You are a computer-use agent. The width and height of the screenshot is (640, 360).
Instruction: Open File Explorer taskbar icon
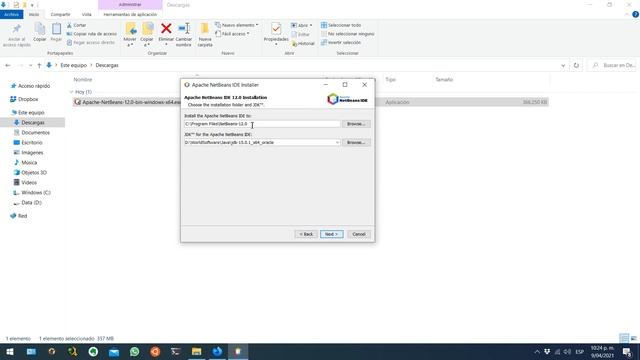196,351
